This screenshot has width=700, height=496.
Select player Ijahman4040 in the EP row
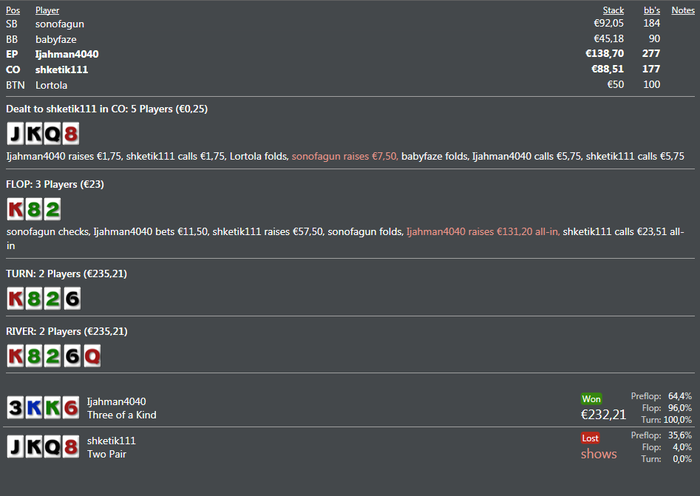67,54
